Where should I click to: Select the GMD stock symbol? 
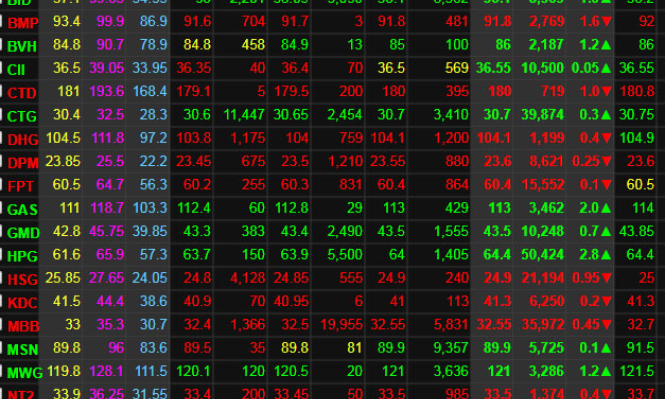[23, 232]
